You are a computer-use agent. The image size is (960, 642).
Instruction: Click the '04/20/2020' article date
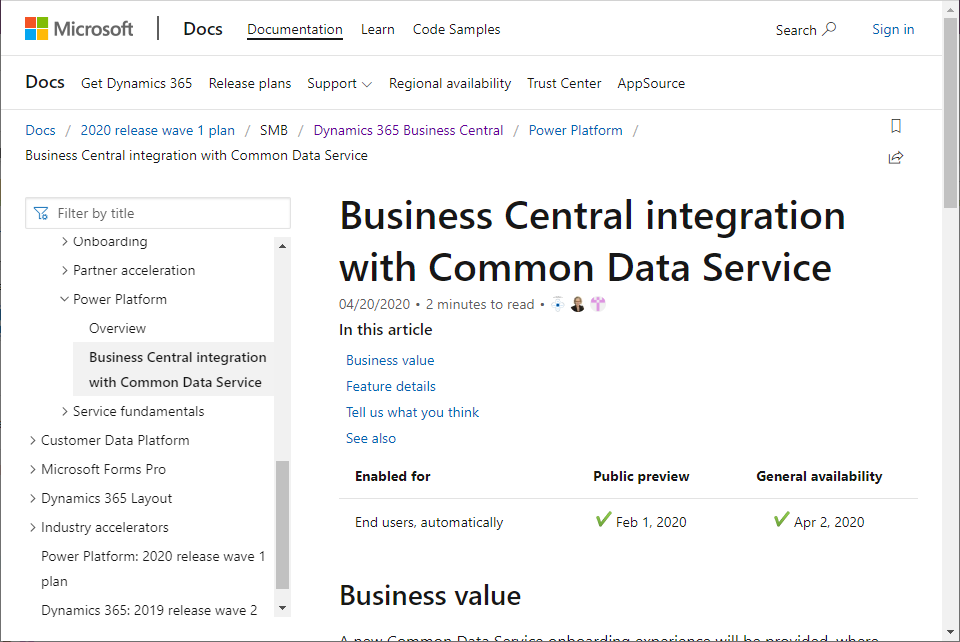(375, 304)
